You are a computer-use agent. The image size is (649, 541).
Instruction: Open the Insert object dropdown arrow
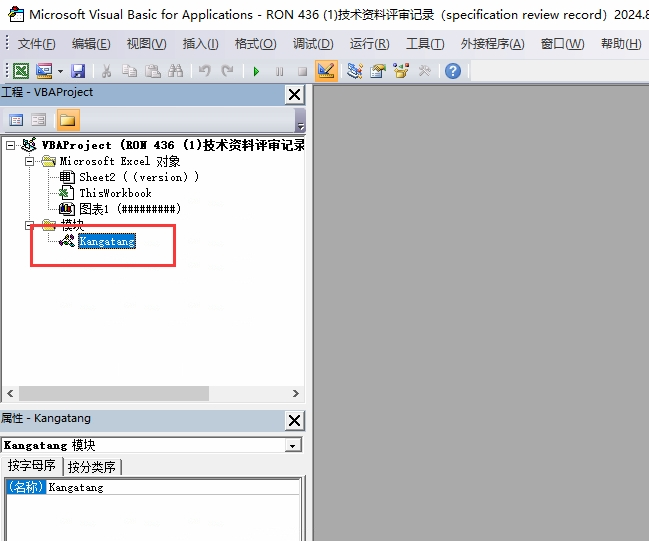tap(60, 71)
